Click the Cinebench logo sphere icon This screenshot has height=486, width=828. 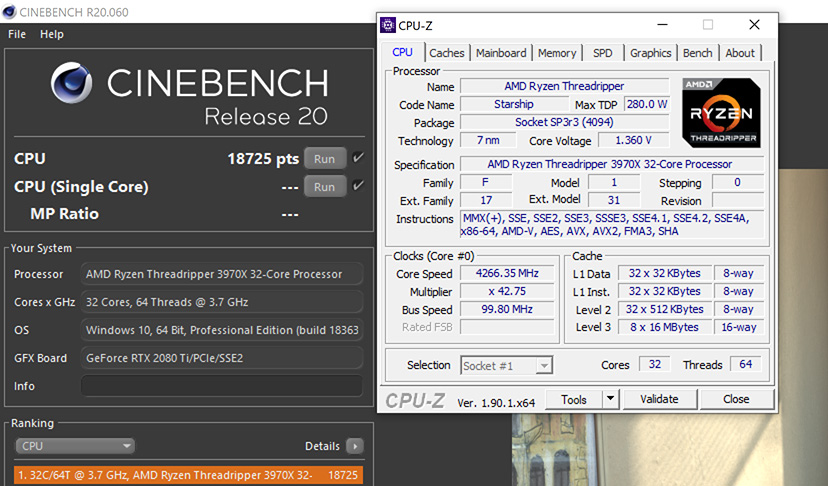pos(71,83)
